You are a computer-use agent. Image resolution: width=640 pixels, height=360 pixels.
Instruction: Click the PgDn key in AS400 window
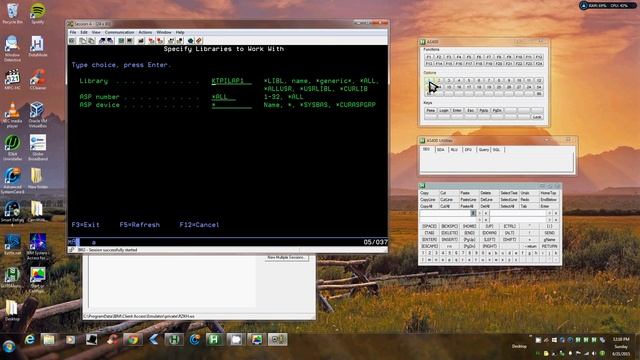pyautogui.click(x=497, y=111)
